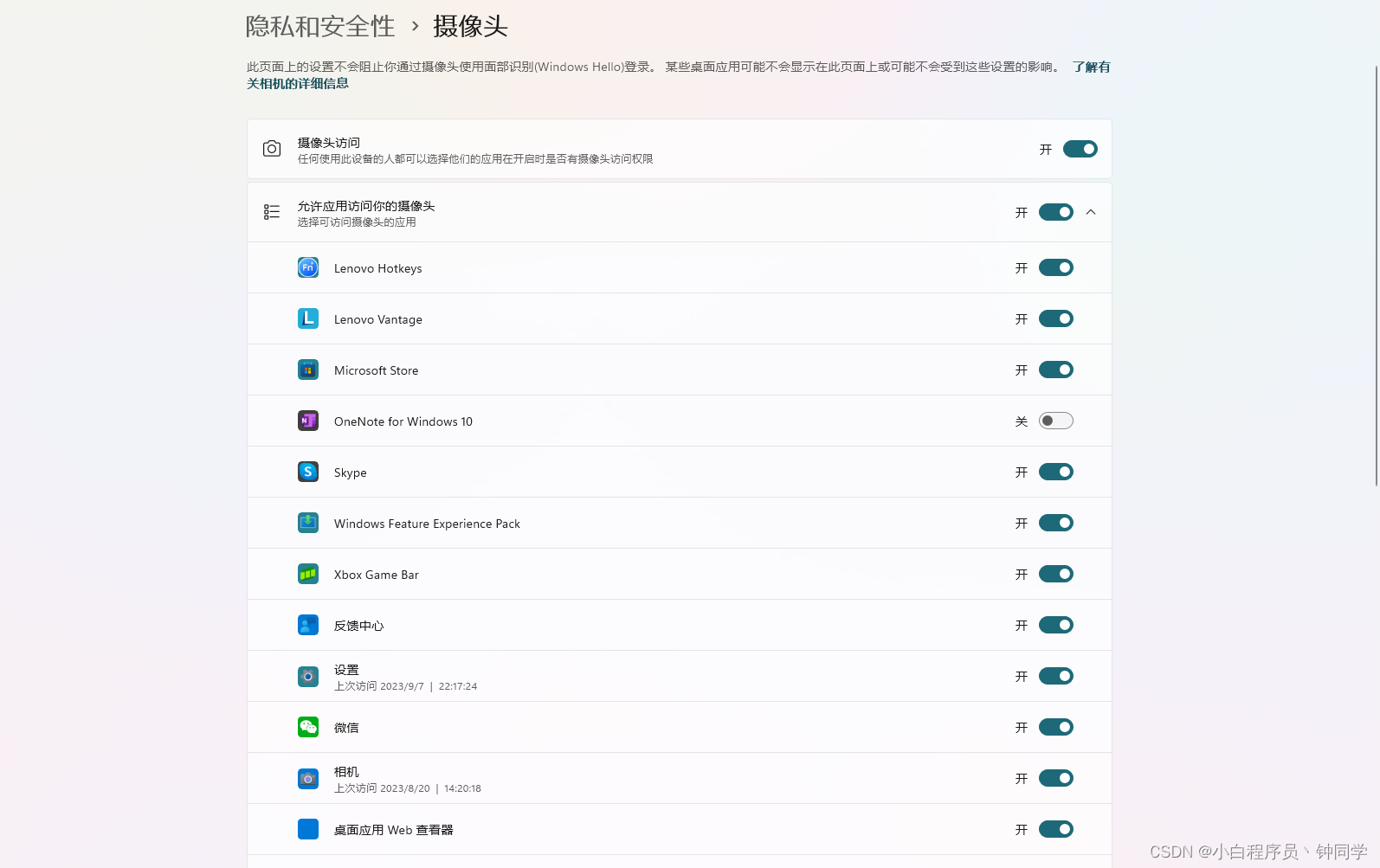Click the 反馈中心 label
1380x868 pixels.
click(359, 626)
